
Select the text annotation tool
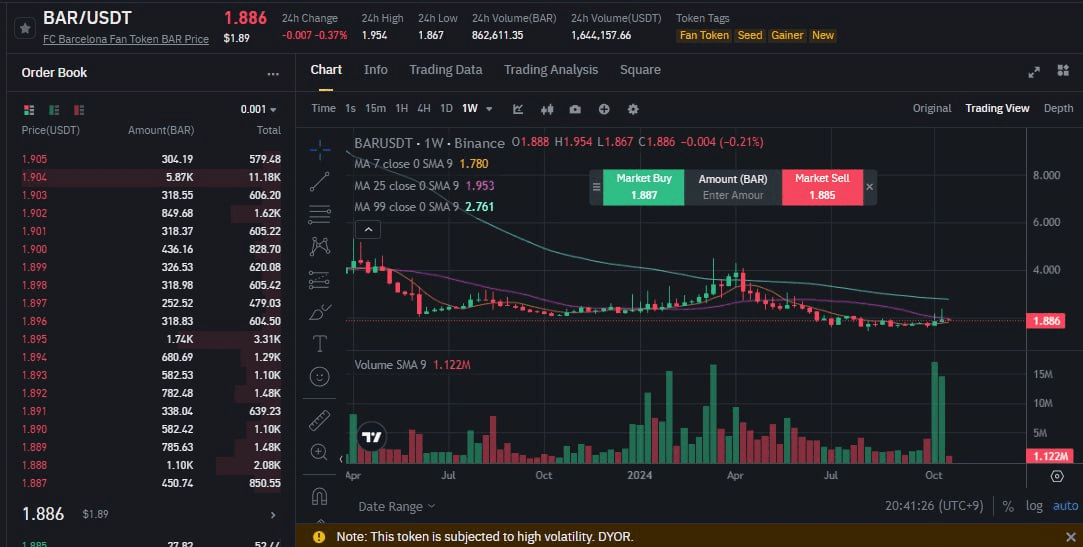pyautogui.click(x=320, y=343)
